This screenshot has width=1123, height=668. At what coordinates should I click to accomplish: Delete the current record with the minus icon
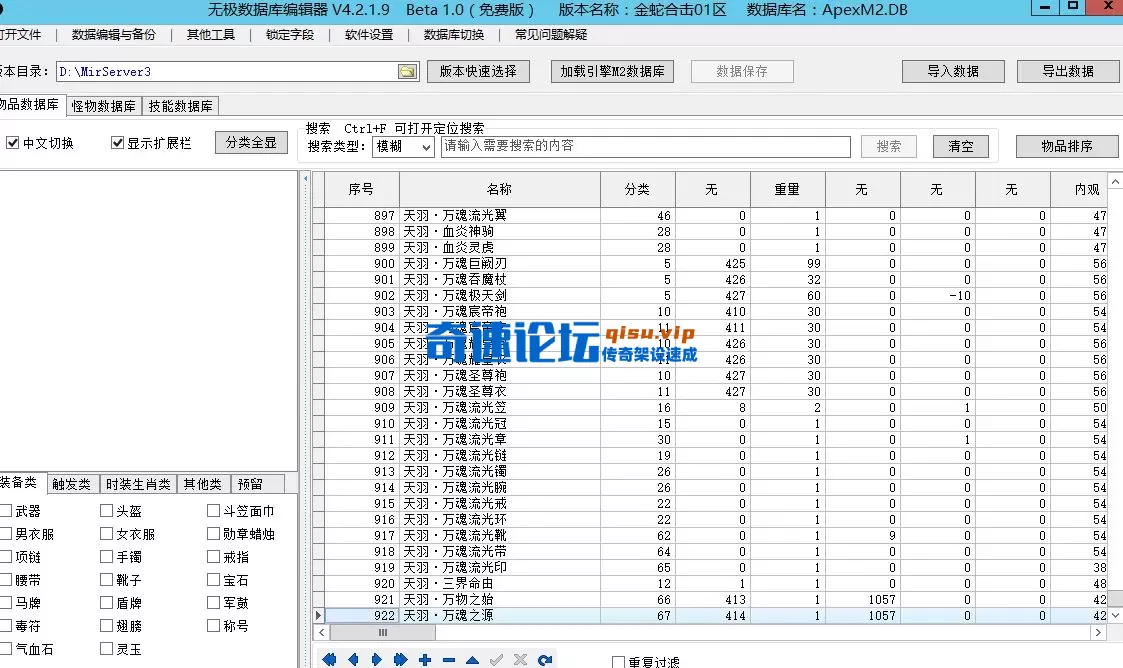pos(449,658)
